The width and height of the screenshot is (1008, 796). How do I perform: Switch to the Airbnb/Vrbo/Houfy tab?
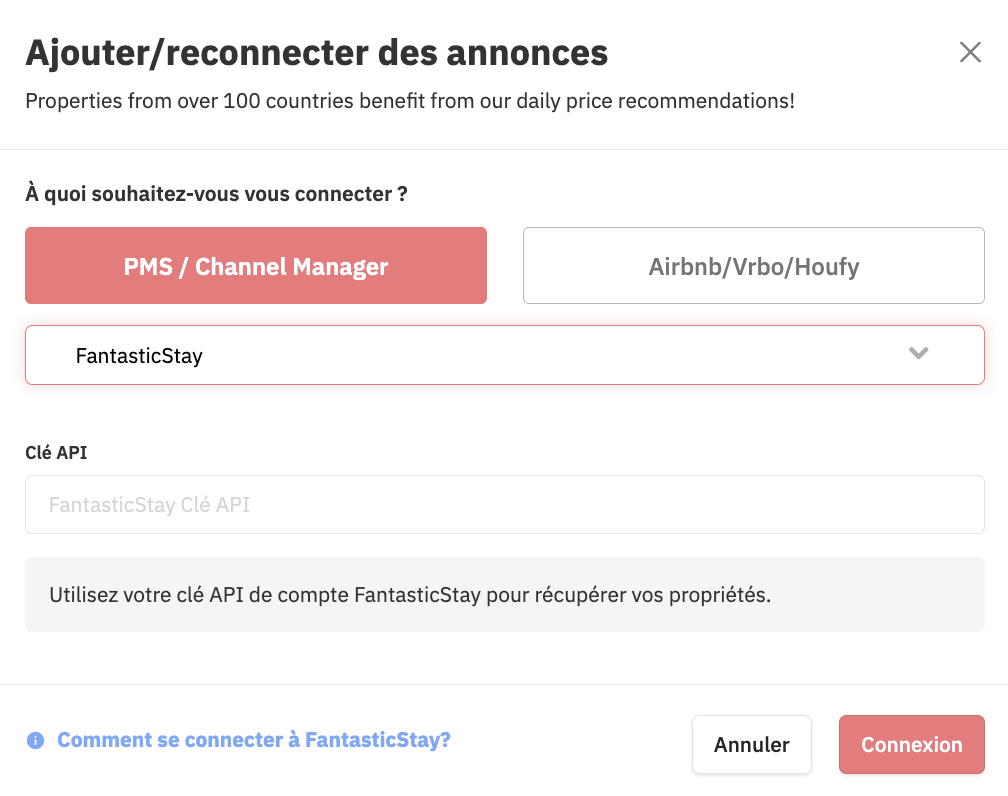click(x=753, y=266)
